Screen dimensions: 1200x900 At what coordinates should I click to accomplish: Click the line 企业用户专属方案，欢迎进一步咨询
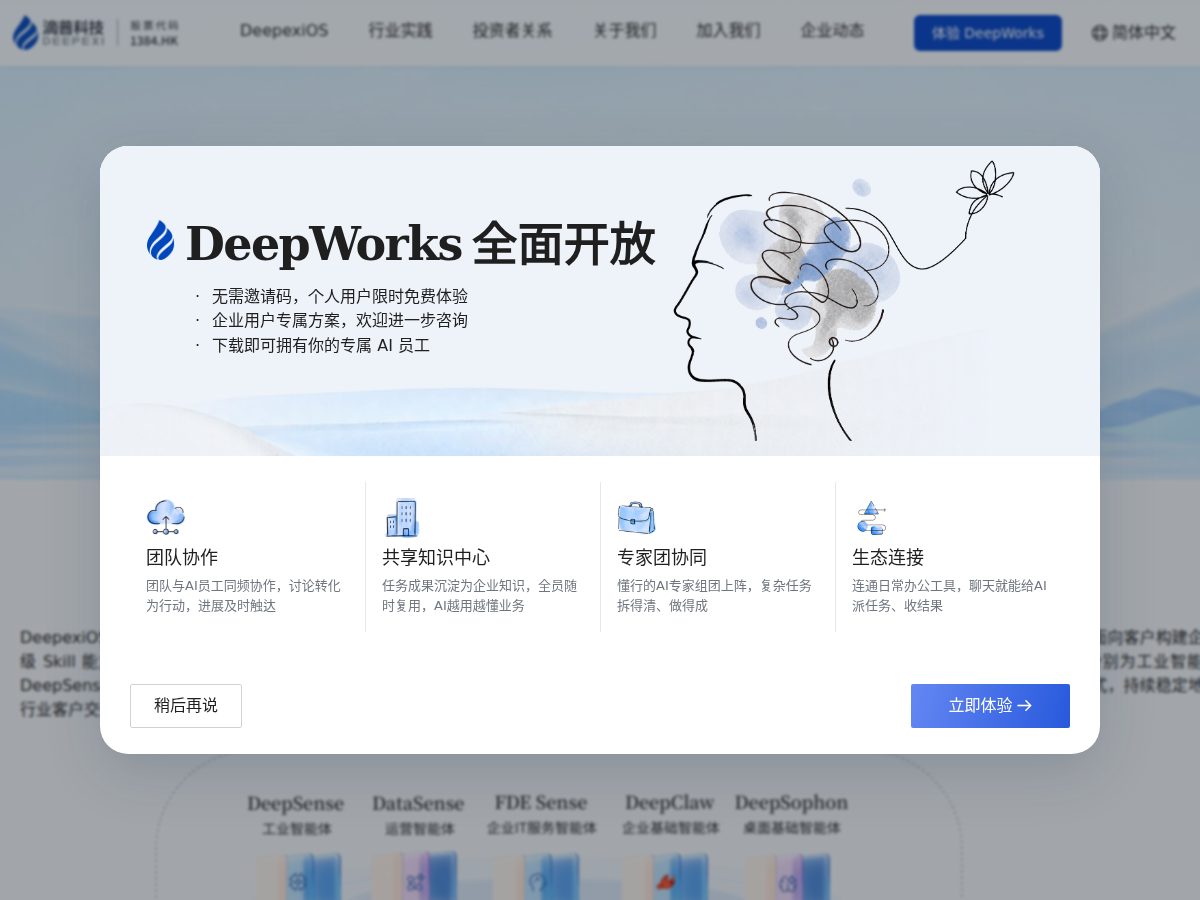[340, 320]
